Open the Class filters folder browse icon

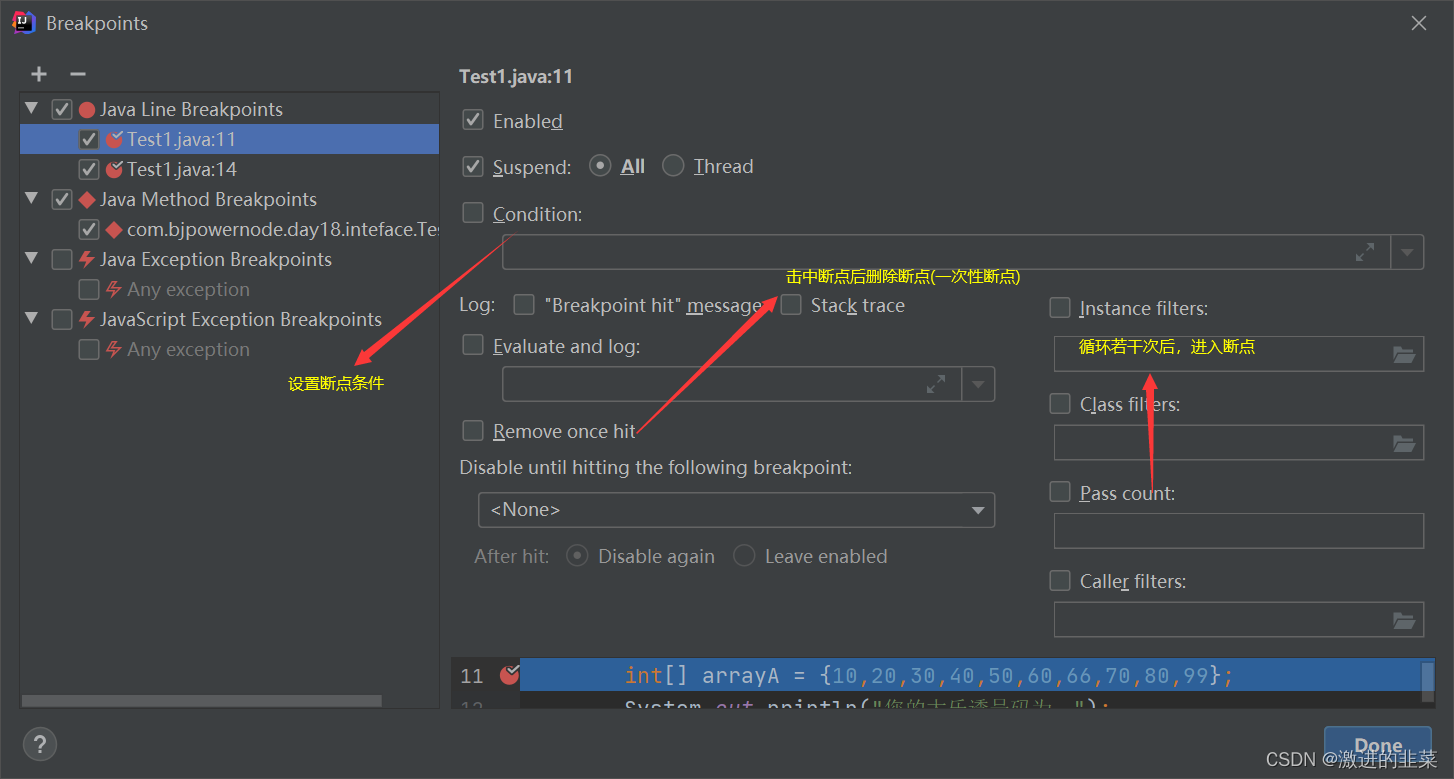click(1404, 443)
